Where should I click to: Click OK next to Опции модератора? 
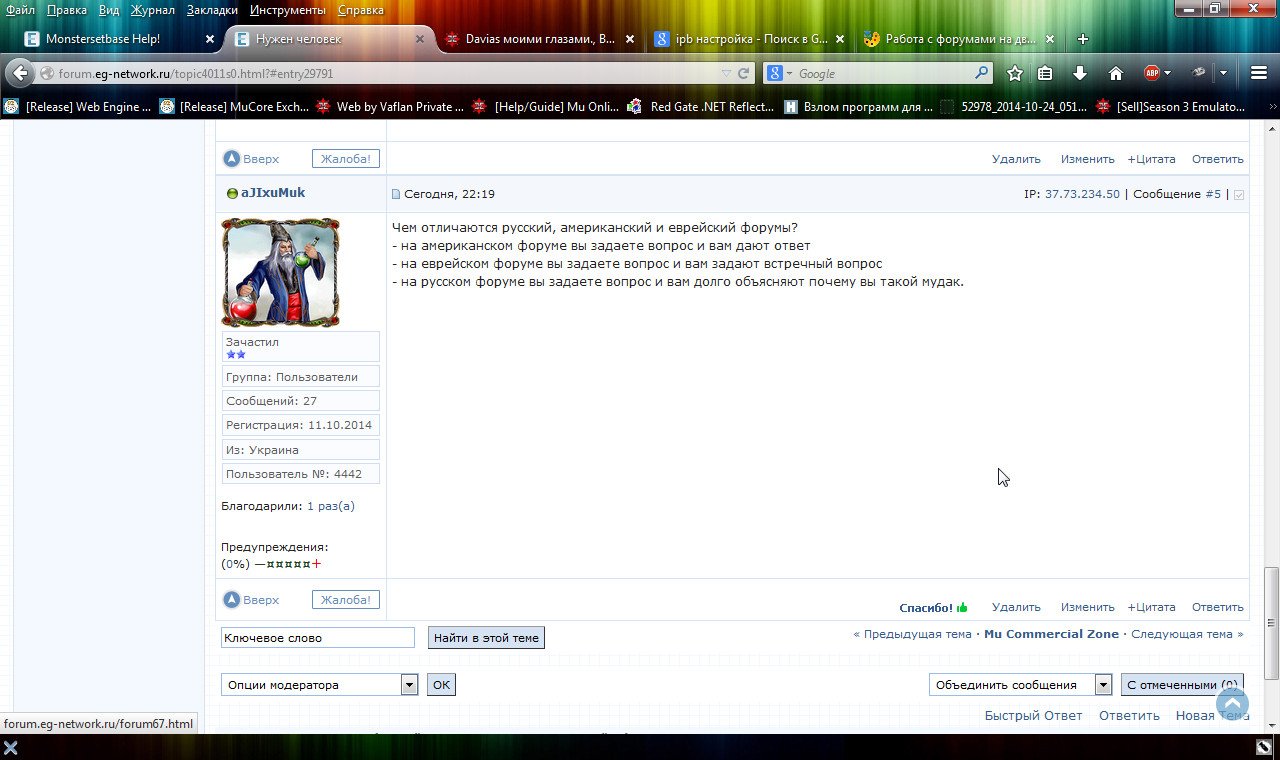[x=441, y=685]
